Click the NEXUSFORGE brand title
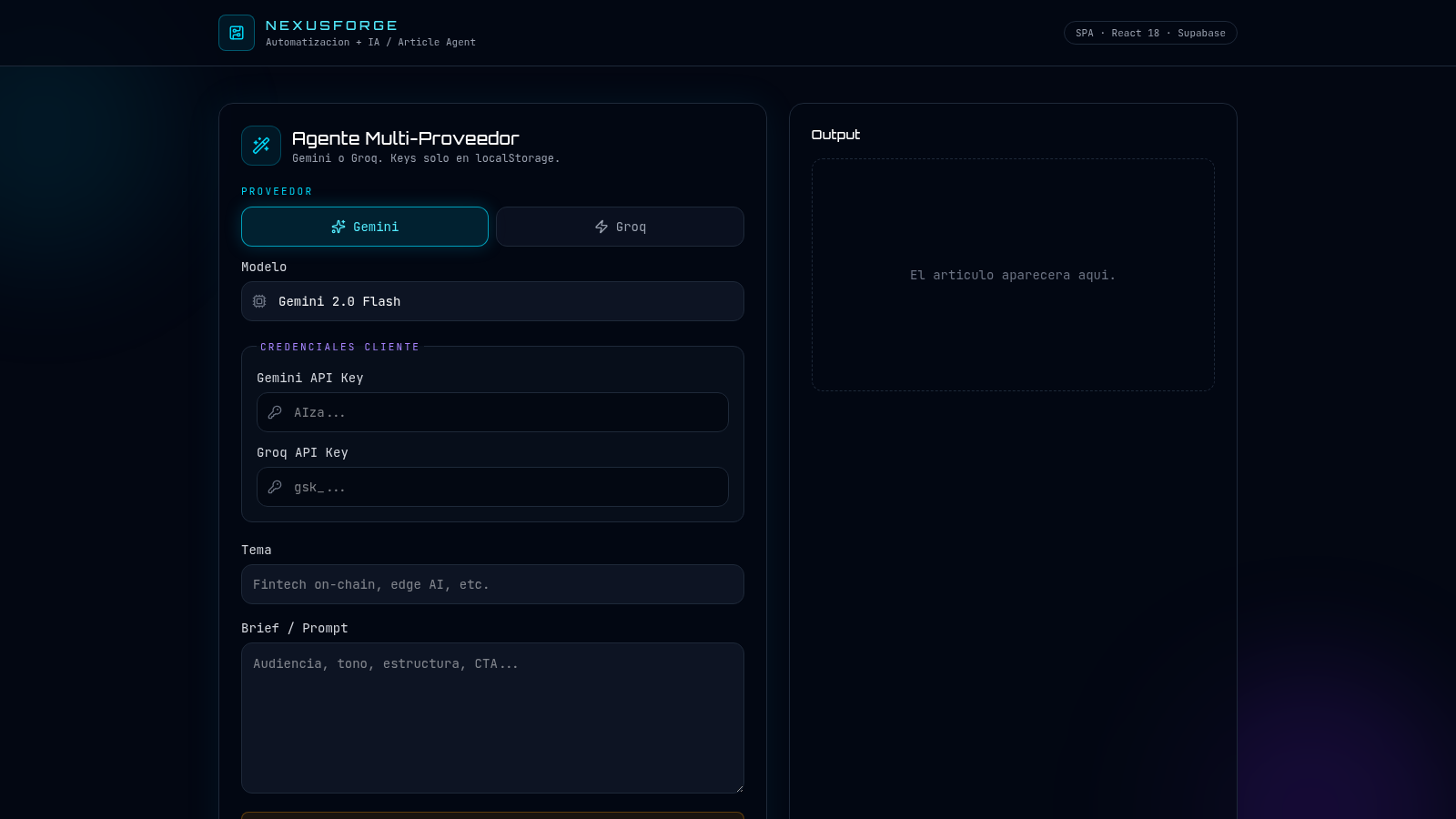The image size is (1456, 819). tap(331, 25)
